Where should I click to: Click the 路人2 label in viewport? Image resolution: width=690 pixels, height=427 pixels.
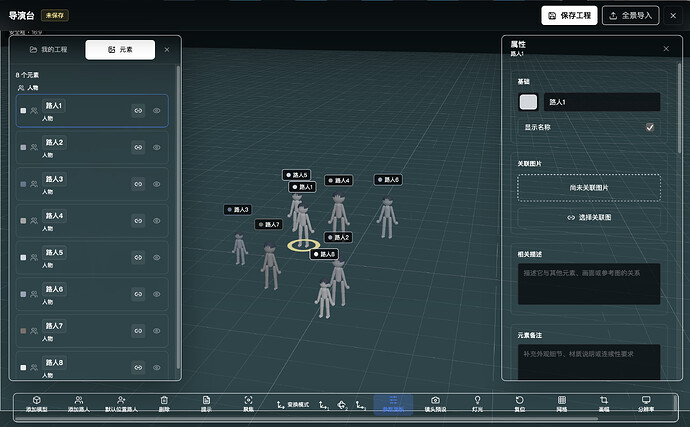point(338,237)
